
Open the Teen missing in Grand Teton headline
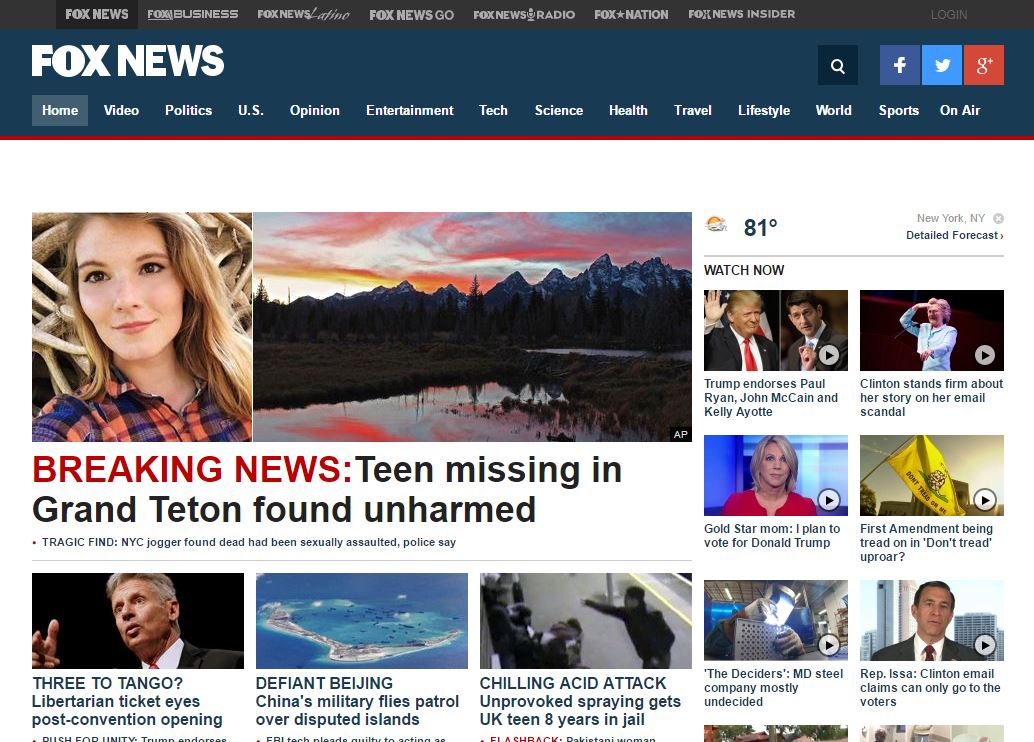(327, 489)
